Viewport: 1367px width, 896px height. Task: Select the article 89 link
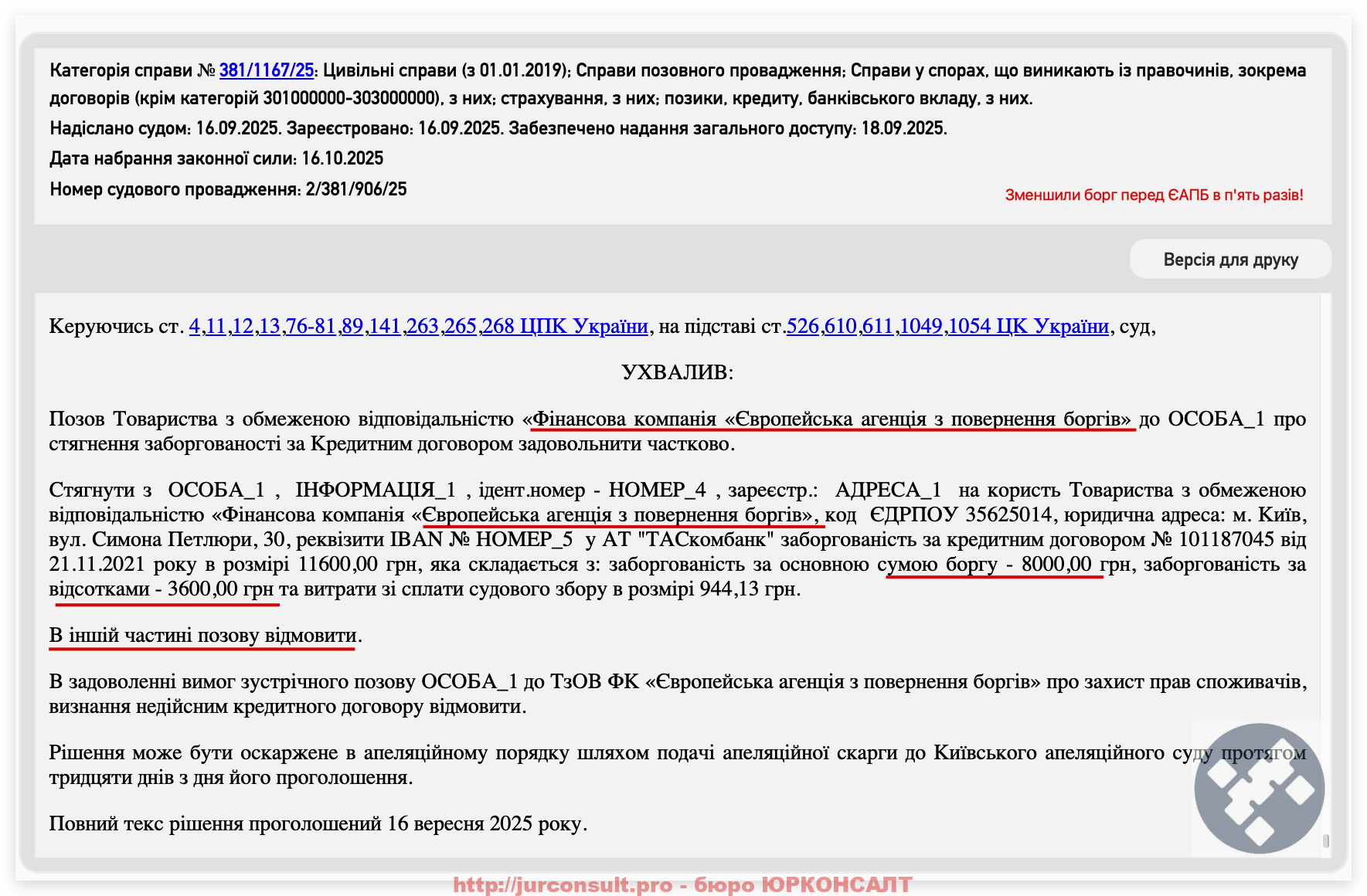352,327
